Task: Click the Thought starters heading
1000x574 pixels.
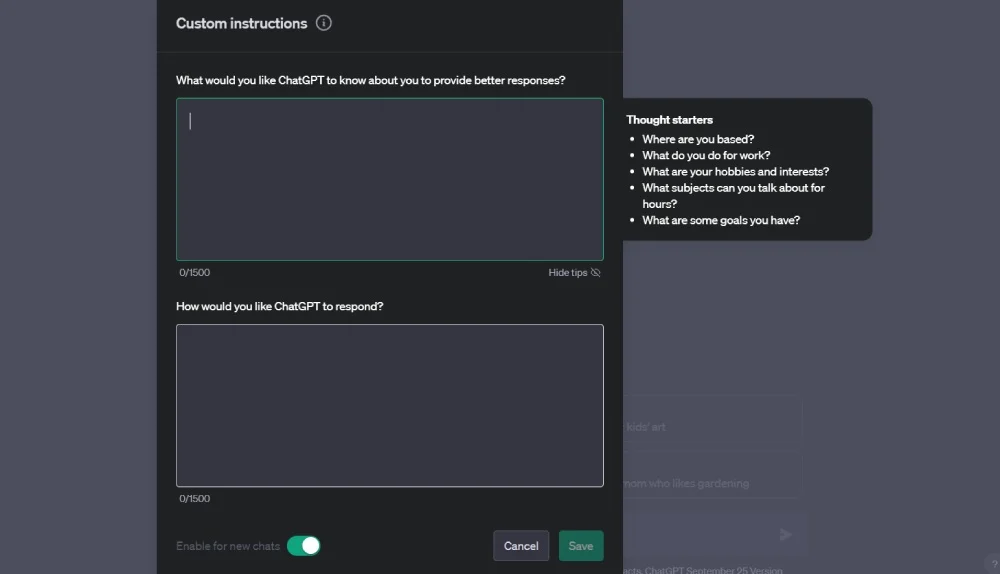Action: coord(670,120)
